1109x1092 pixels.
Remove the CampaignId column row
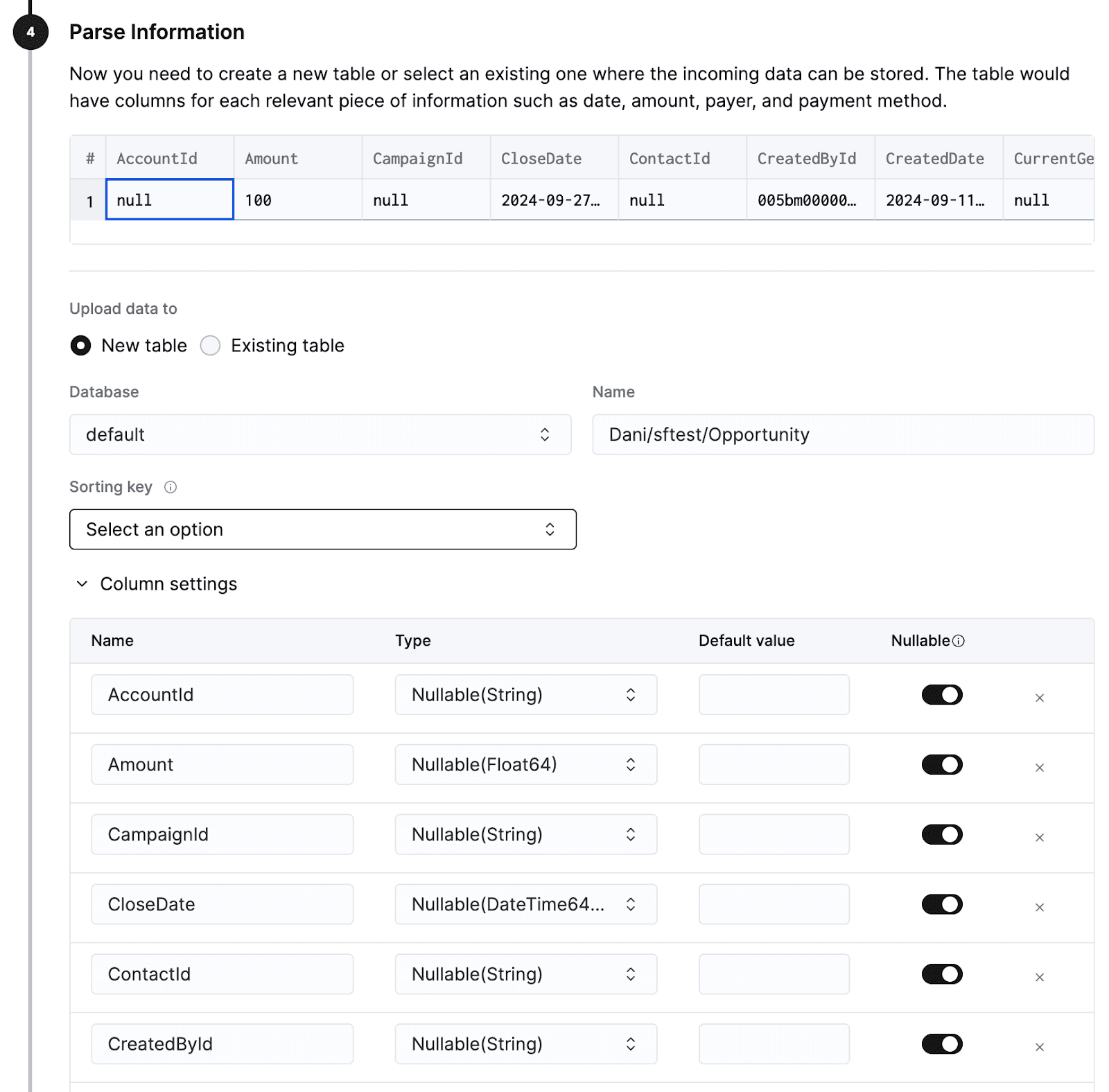(x=1039, y=838)
